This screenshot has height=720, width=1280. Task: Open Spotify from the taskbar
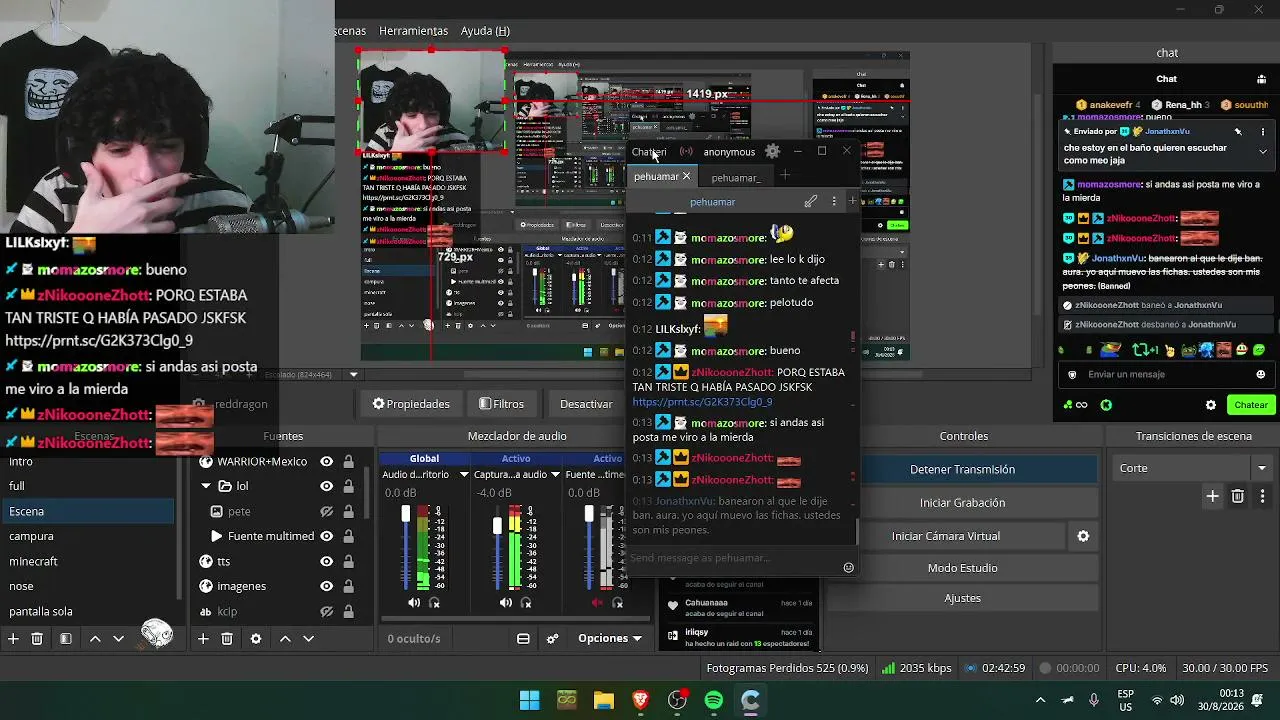click(x=714, y=700)
